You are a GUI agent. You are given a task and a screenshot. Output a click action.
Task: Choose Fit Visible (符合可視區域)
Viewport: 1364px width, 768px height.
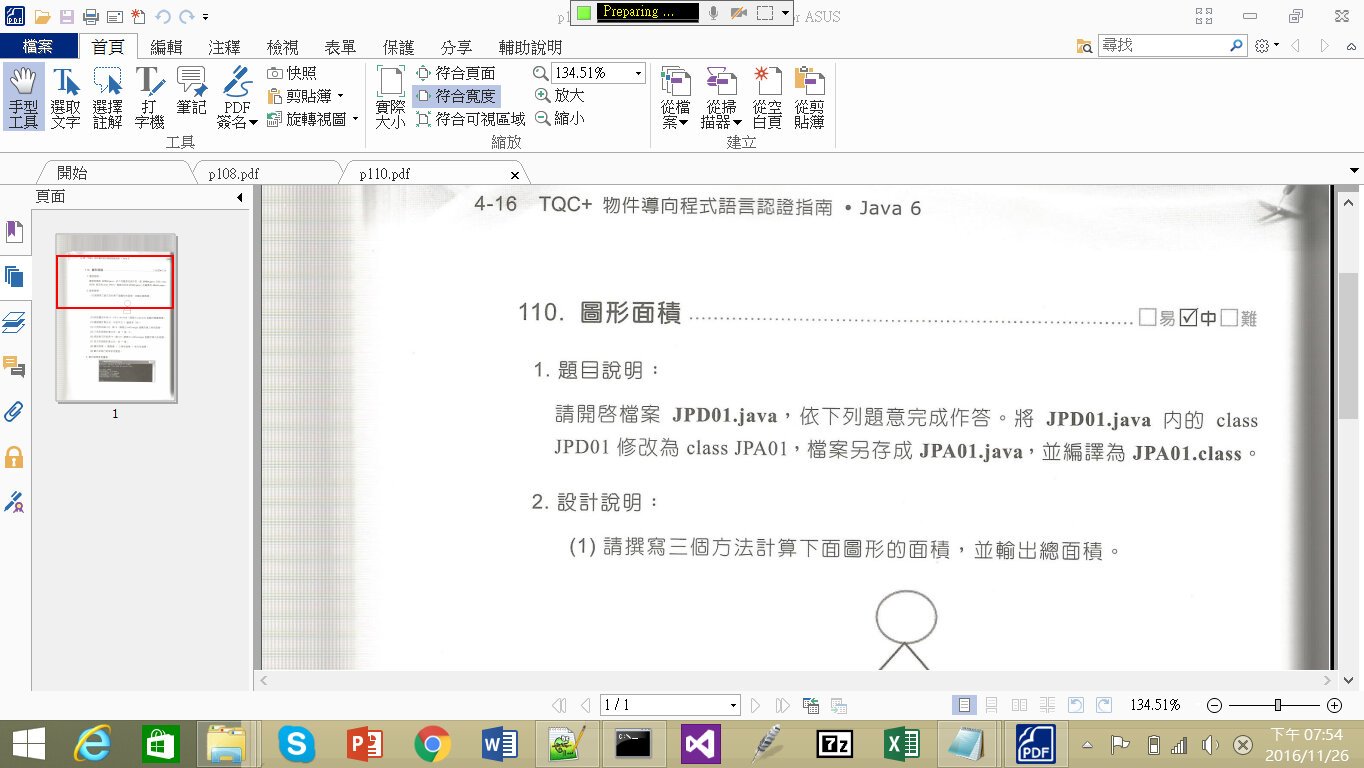pos(470,118)
